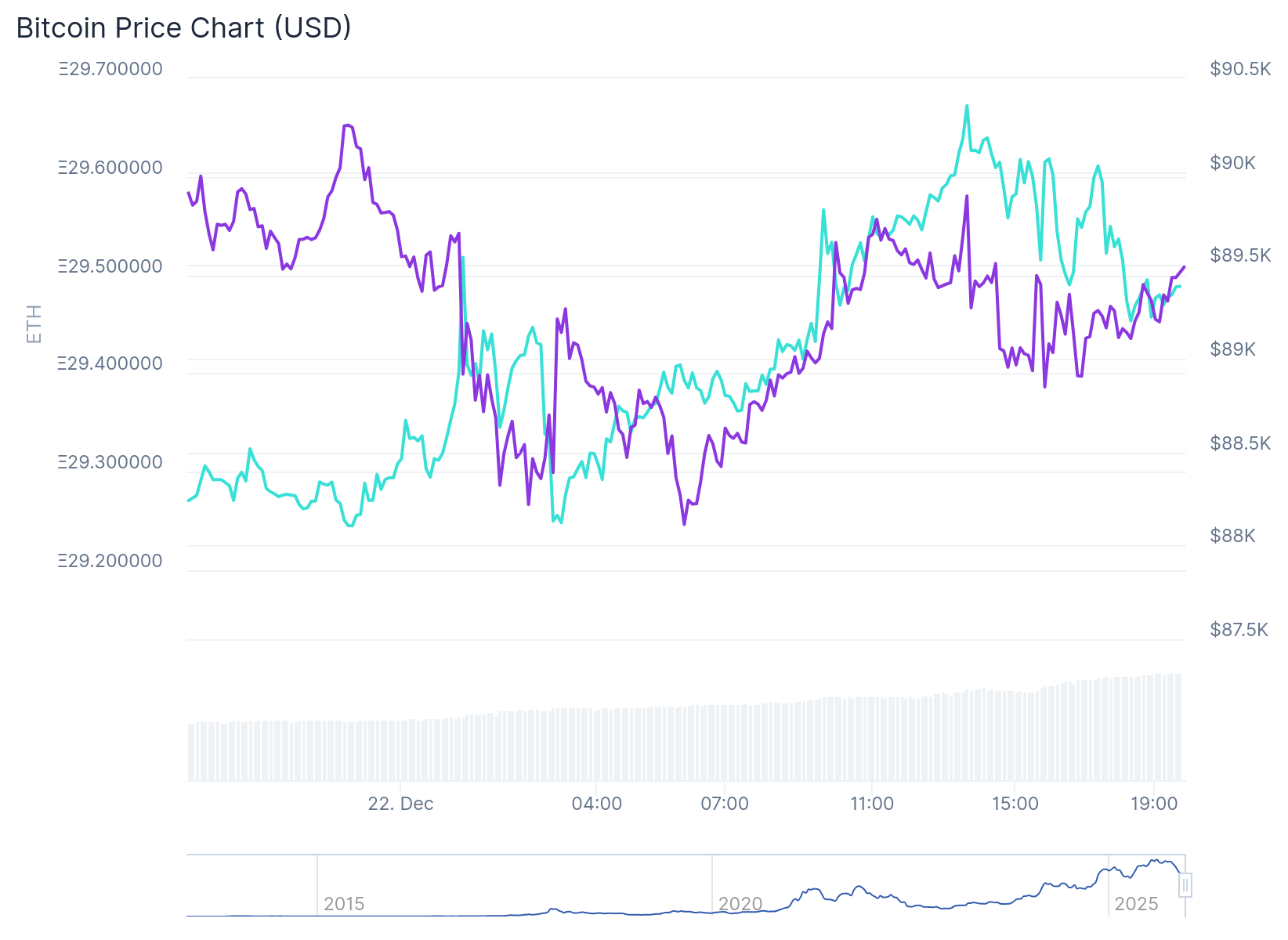1288x940 pixels.
Task: Click the 2025 marker in the navigator
Action: coord(1136,904)
